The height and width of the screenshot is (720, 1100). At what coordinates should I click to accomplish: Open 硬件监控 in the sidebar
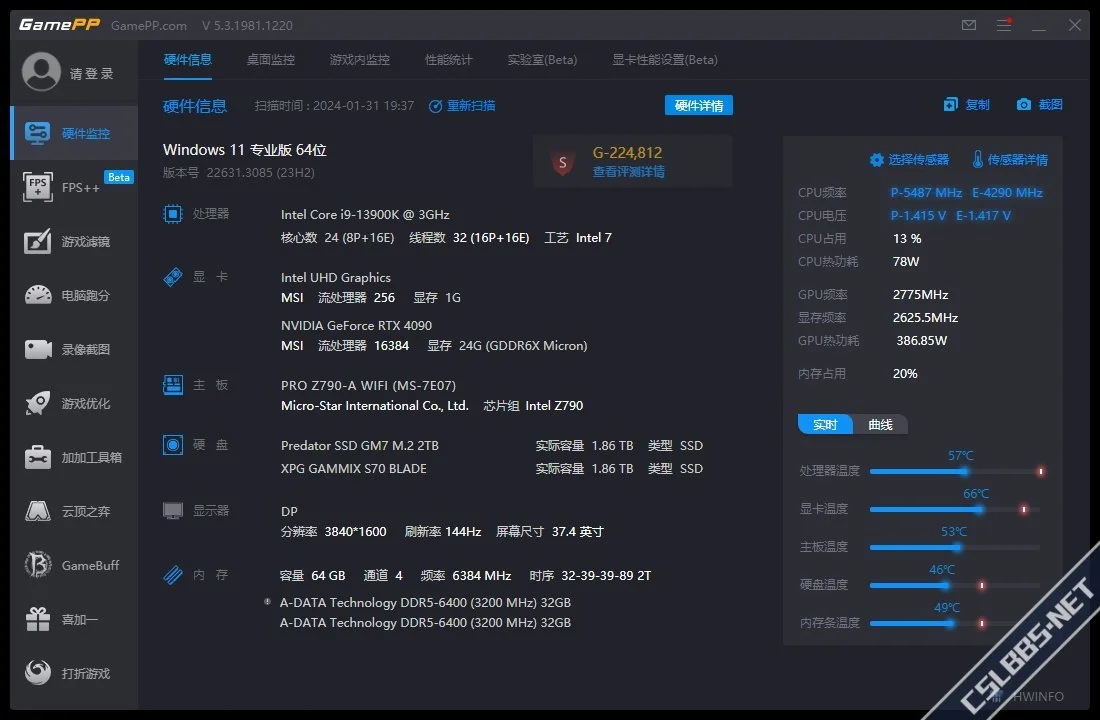pyautogui.click(x=75, y=133)
